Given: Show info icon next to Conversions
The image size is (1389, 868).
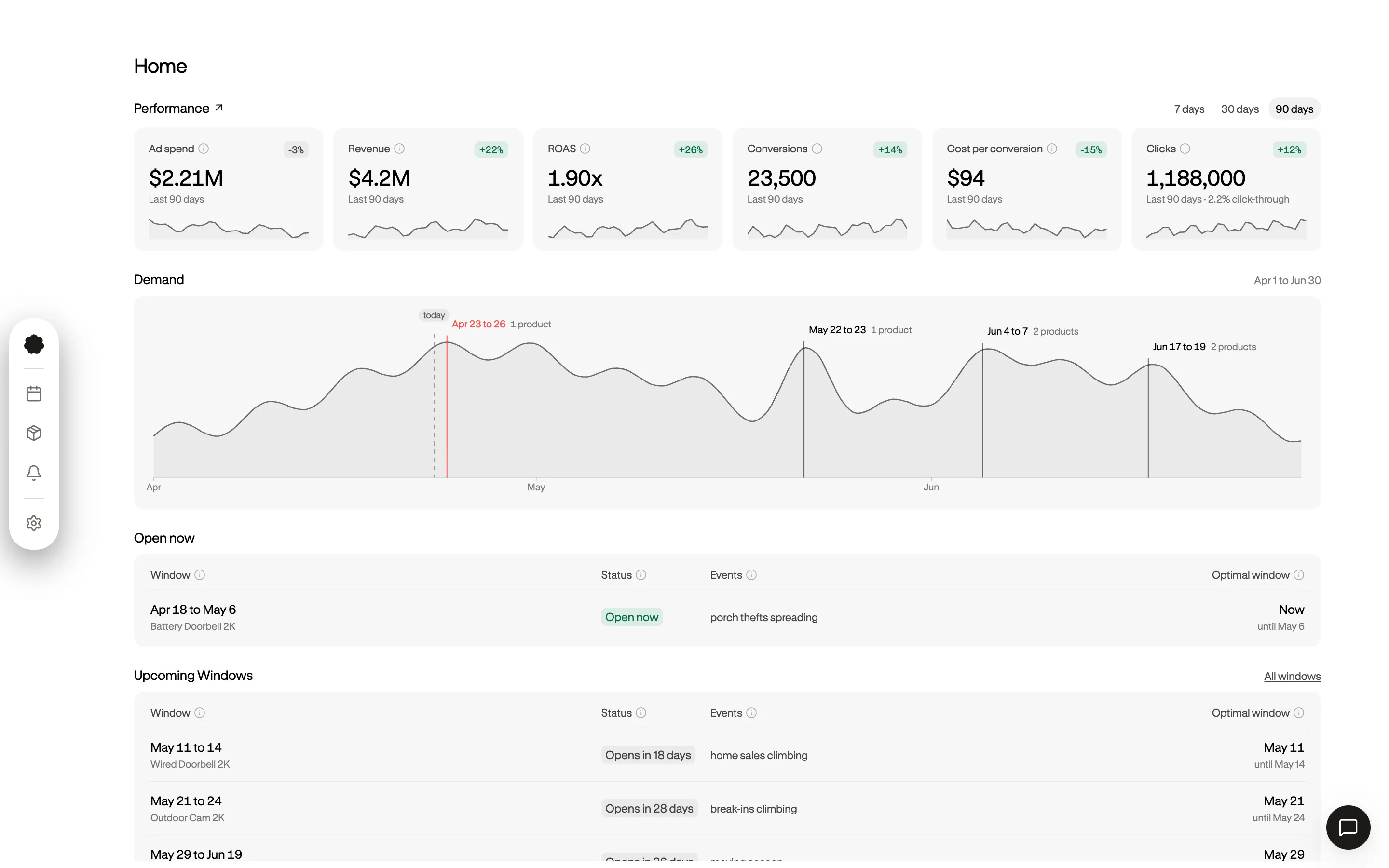Looking at the screenshot, I should (x=817, y=149).
